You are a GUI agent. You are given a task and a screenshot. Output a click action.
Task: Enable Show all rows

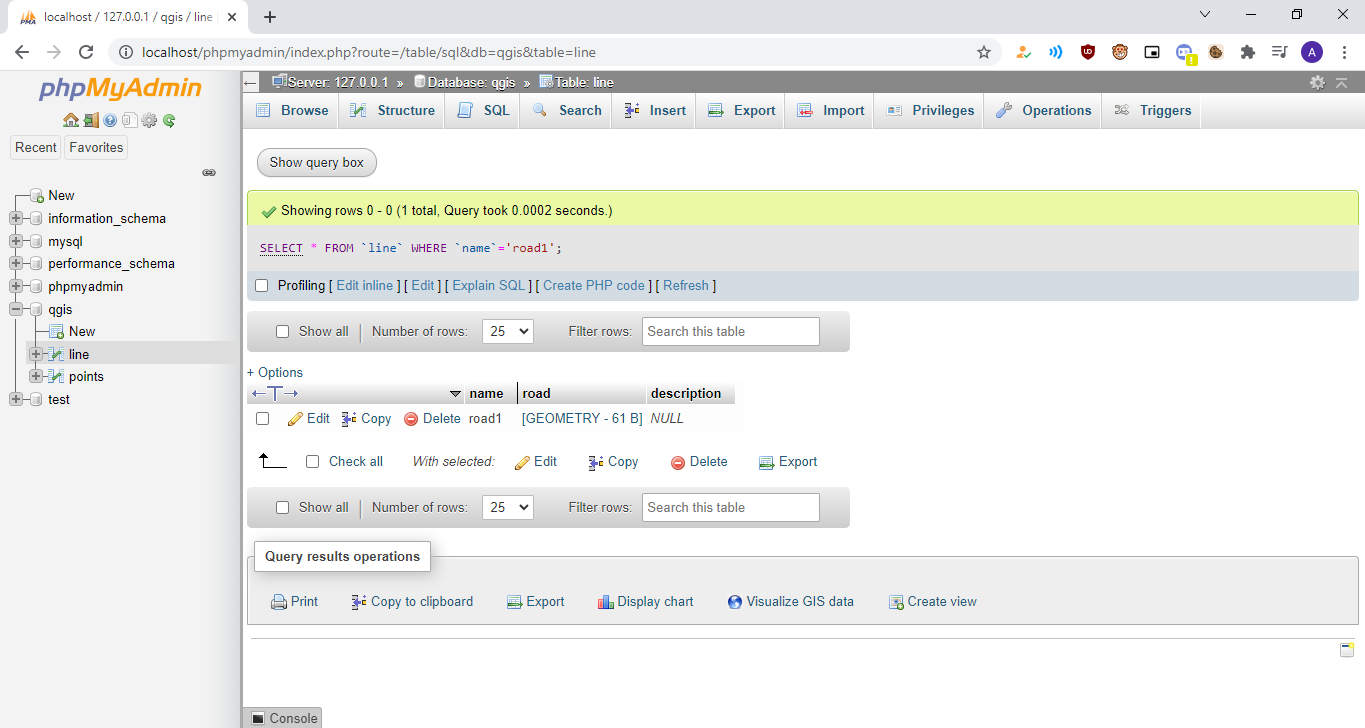[282, 330]
